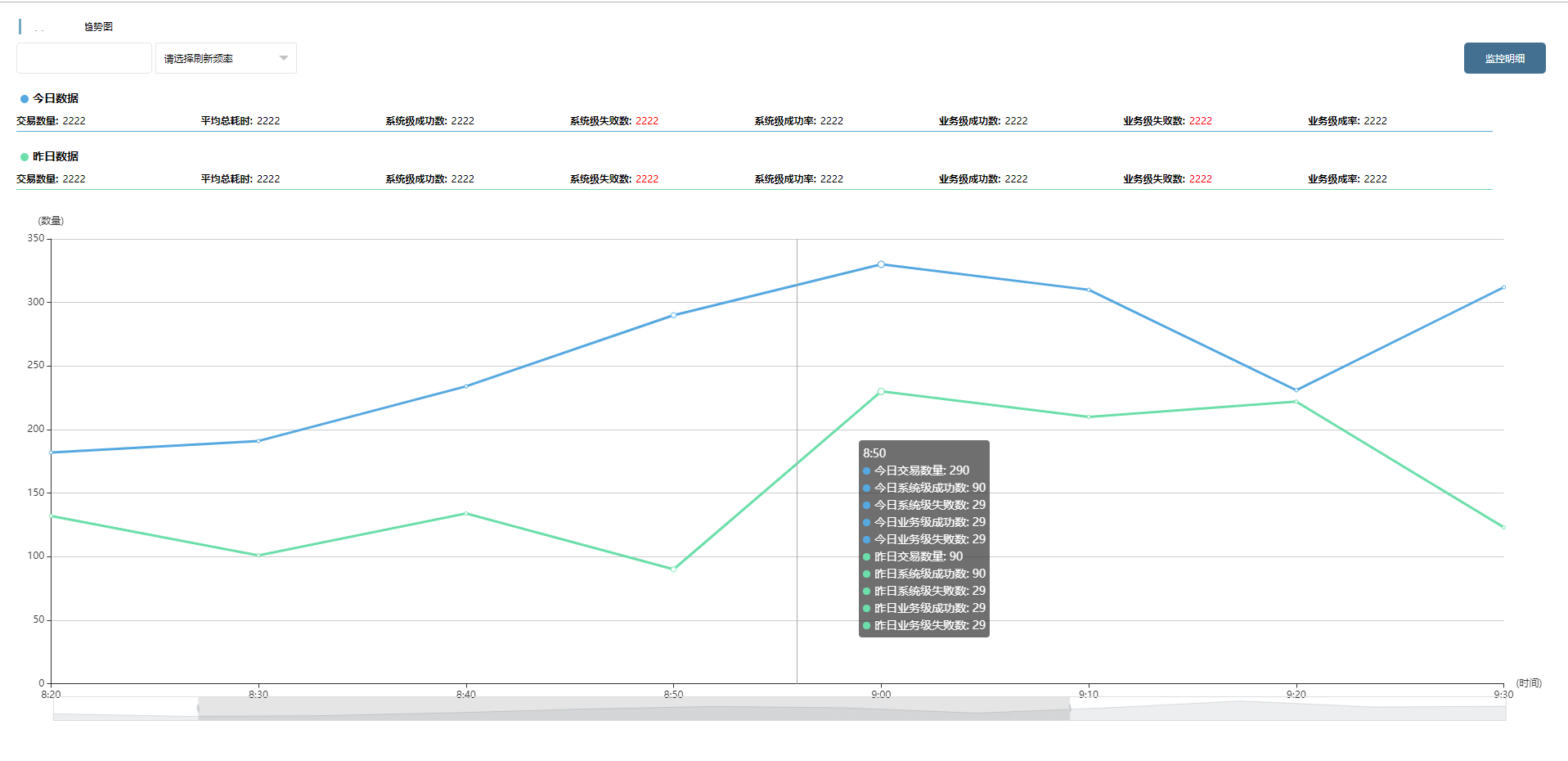Click the green line data point at 8:40
This screenshot has width=1568, height=761.
pos(466,513)
